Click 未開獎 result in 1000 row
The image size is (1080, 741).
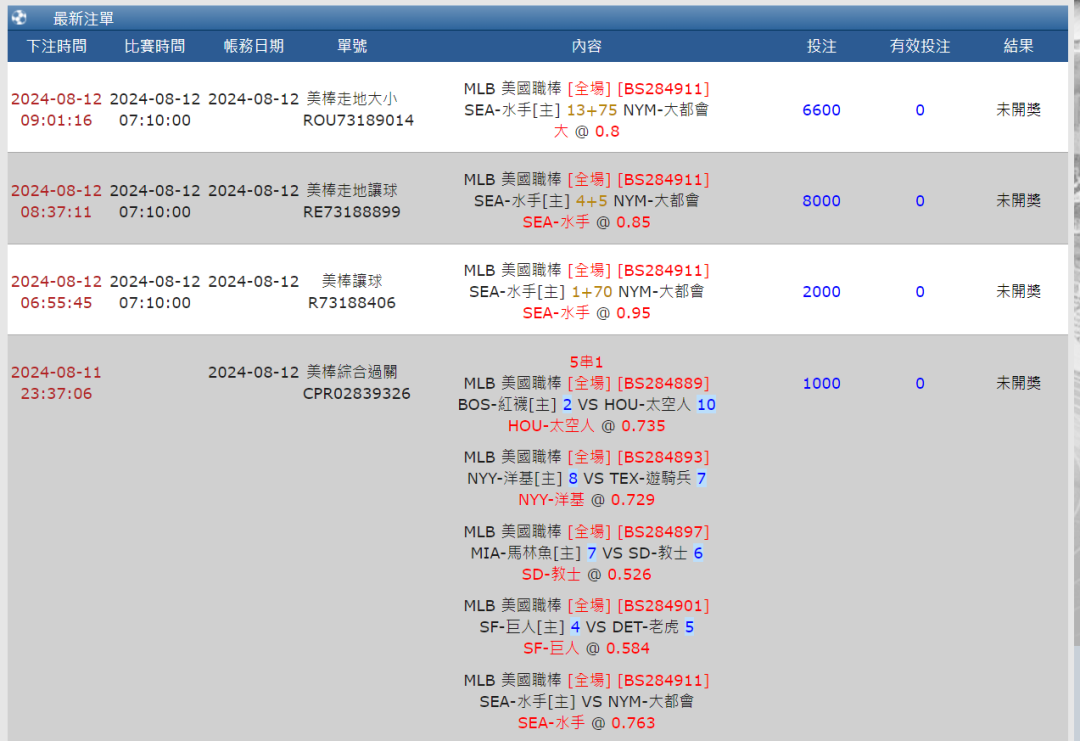point(1018,384)
